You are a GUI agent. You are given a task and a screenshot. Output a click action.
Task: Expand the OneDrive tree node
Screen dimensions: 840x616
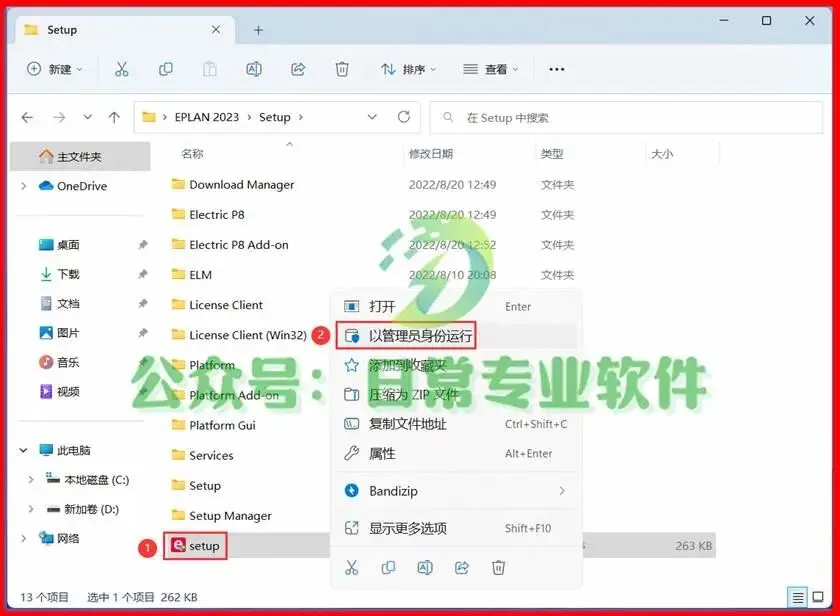click(24, 186)
